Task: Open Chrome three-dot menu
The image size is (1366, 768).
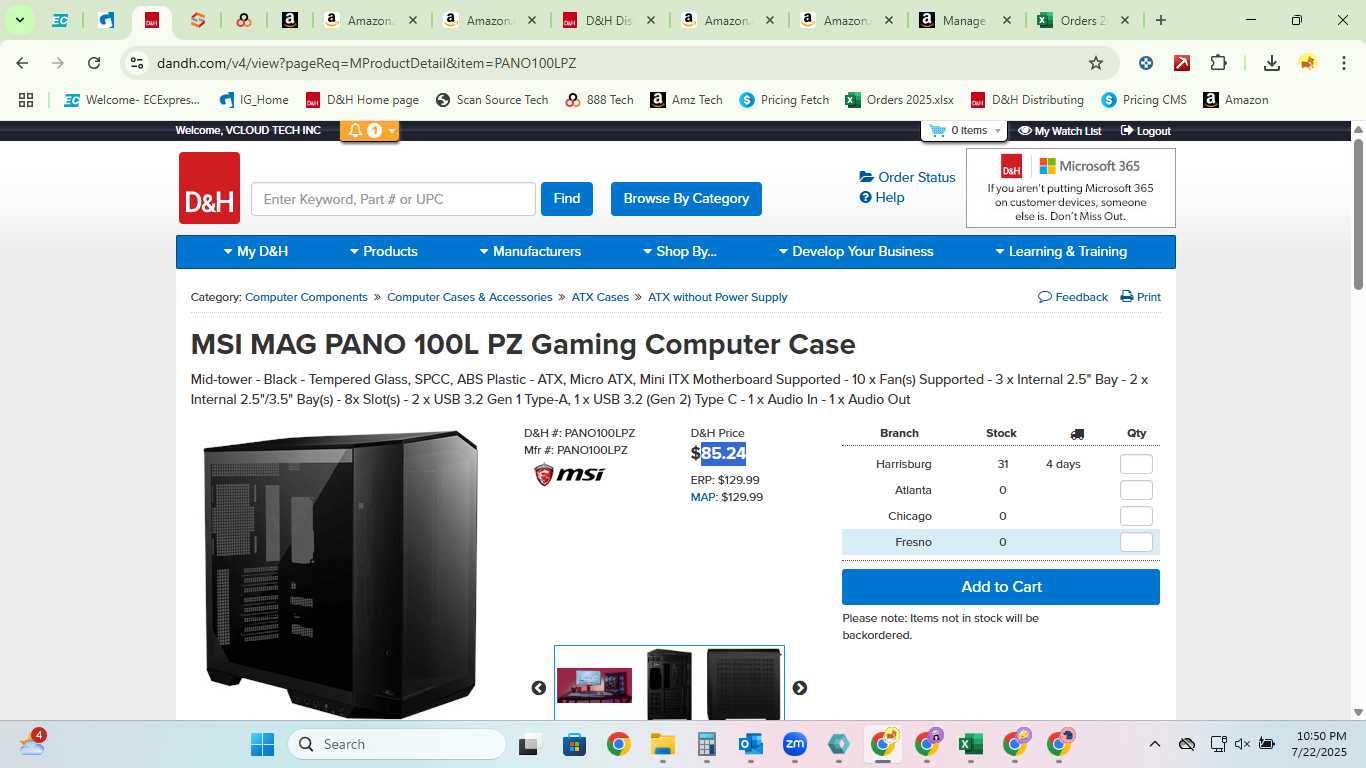Action: (x=1342, y=63)
